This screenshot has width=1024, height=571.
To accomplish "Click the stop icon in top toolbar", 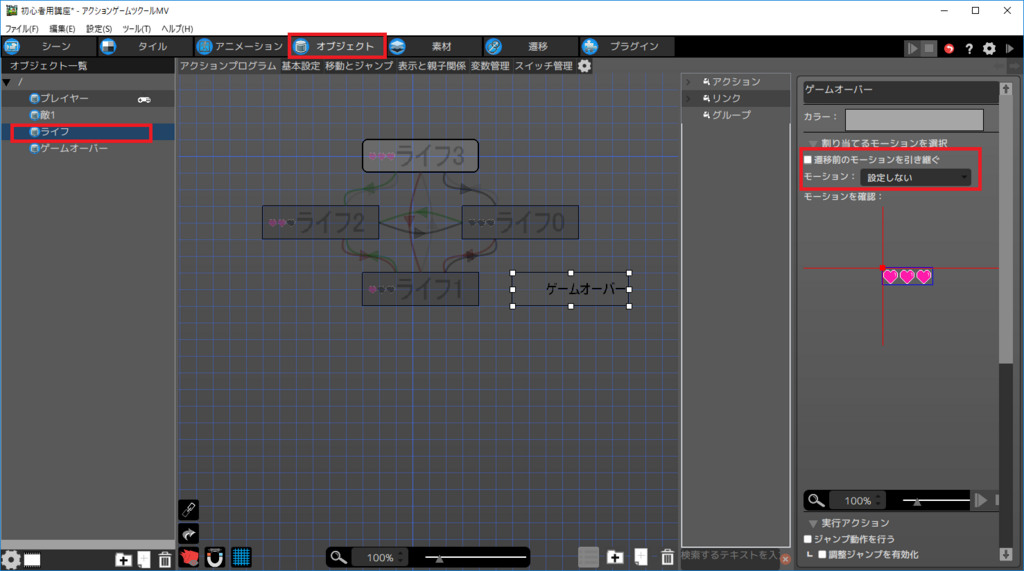I will tap(929, 48).
